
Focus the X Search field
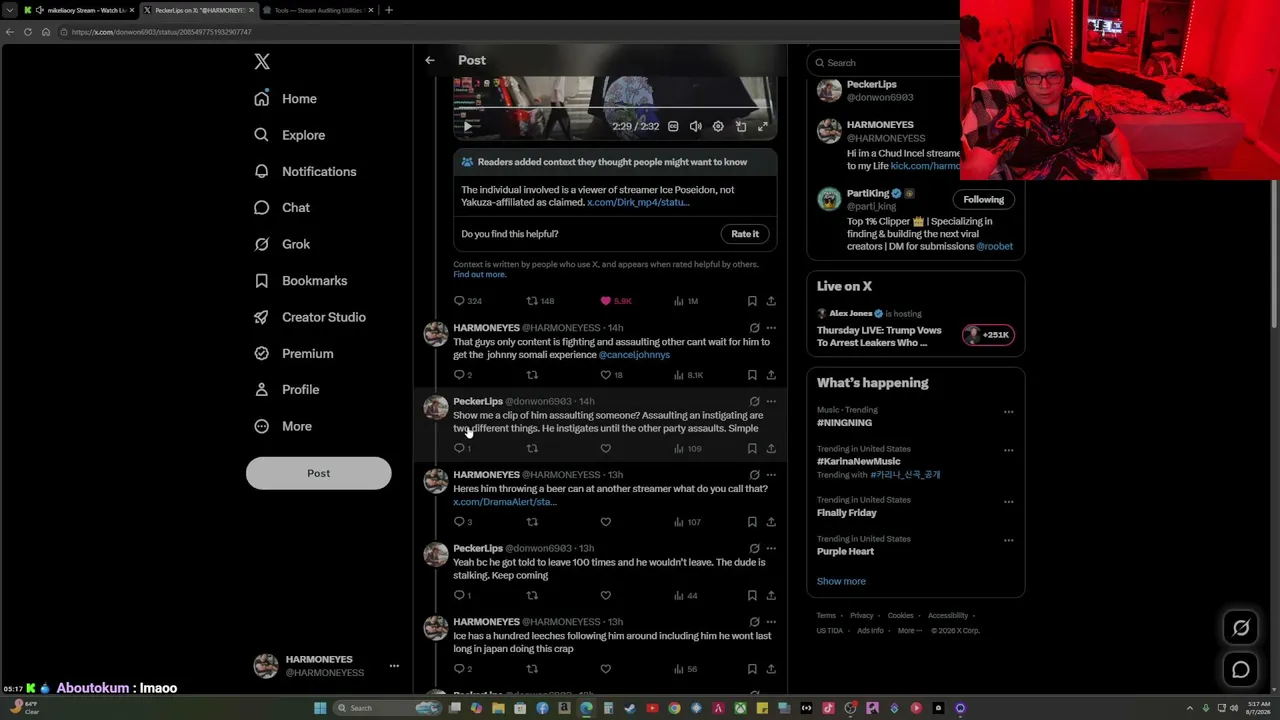pos(884,63)
